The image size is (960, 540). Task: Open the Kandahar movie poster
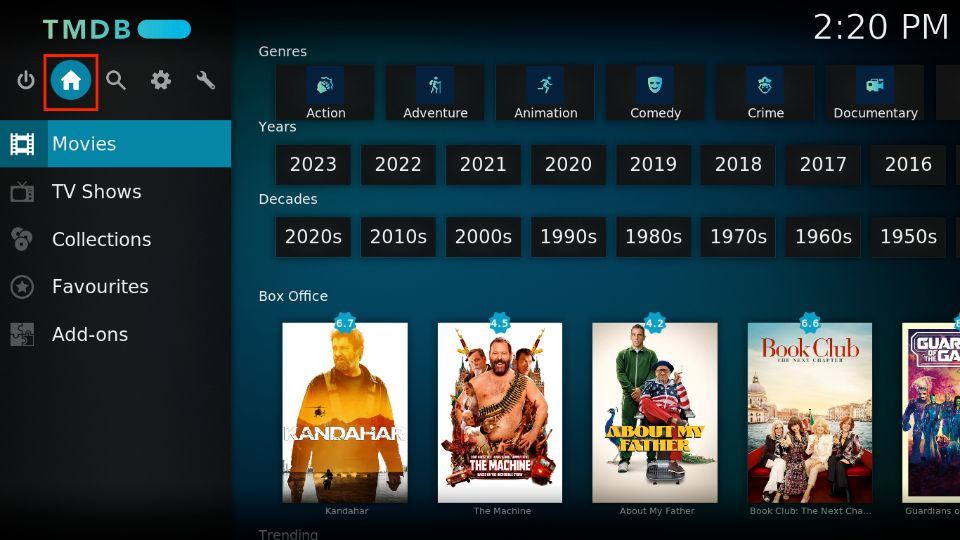point(345,413)
